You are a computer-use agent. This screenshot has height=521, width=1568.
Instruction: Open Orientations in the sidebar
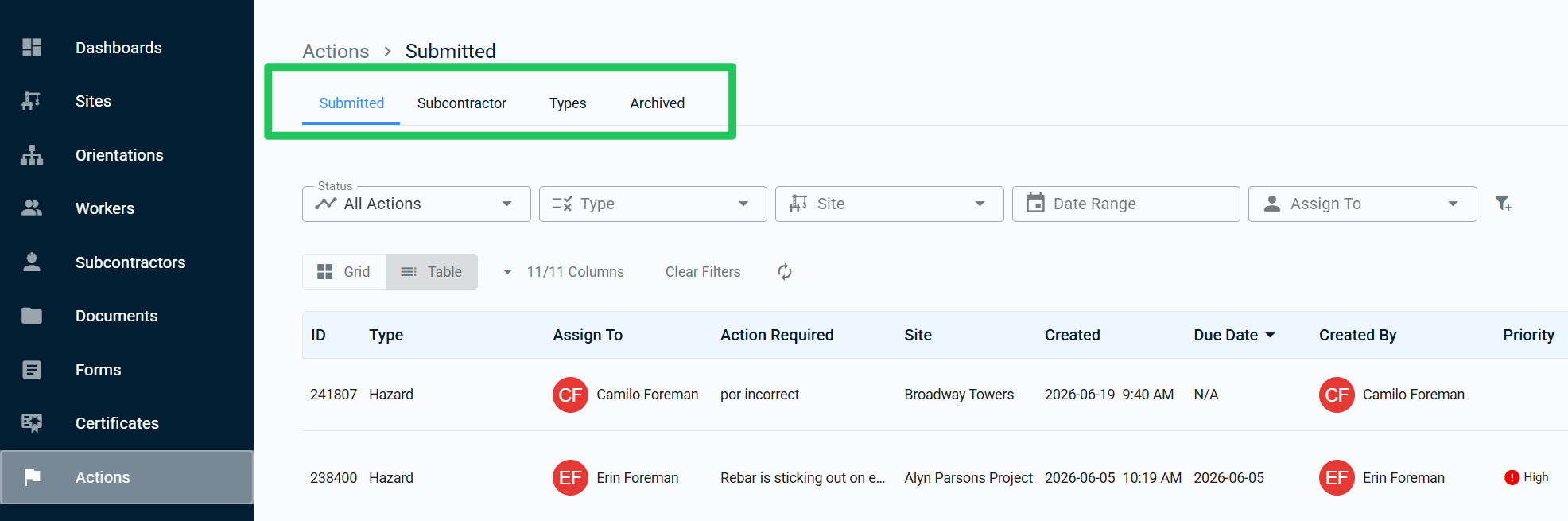point(119,155)
